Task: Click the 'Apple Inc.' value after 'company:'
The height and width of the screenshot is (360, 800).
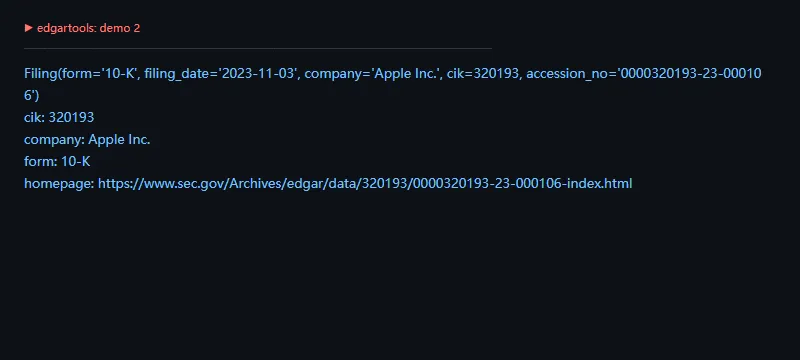Action: coord(119,139)
